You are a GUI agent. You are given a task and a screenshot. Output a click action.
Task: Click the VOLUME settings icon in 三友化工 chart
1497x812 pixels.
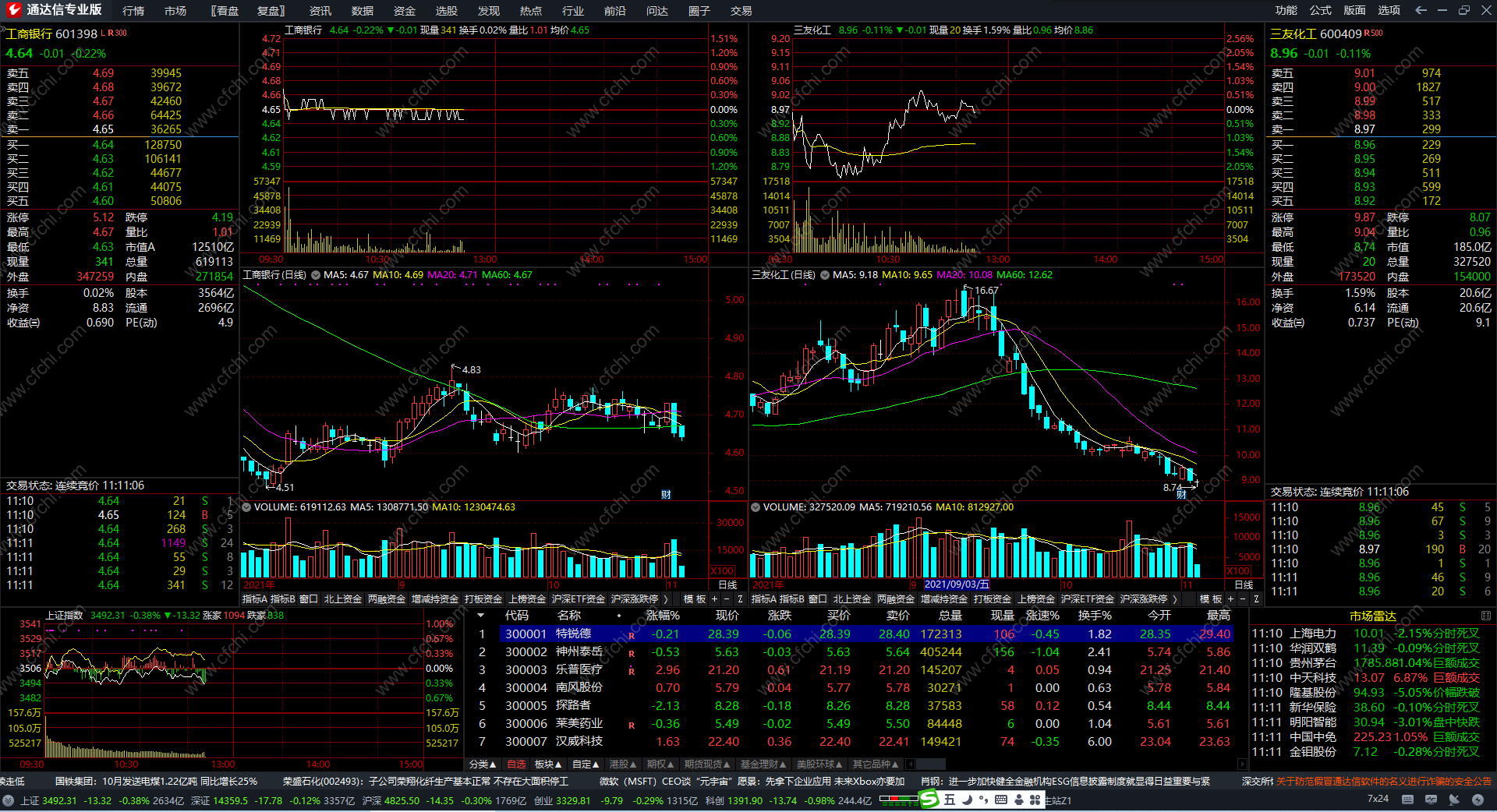click(755, 507)
